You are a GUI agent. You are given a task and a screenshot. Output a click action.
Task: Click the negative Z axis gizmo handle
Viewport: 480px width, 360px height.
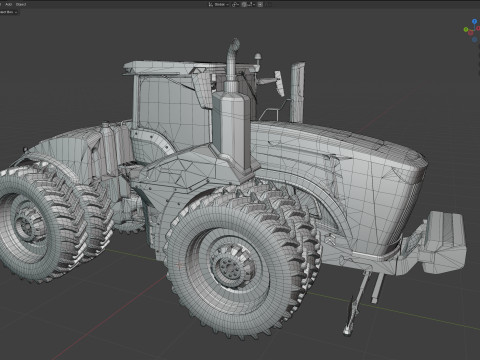click(474, 40)
